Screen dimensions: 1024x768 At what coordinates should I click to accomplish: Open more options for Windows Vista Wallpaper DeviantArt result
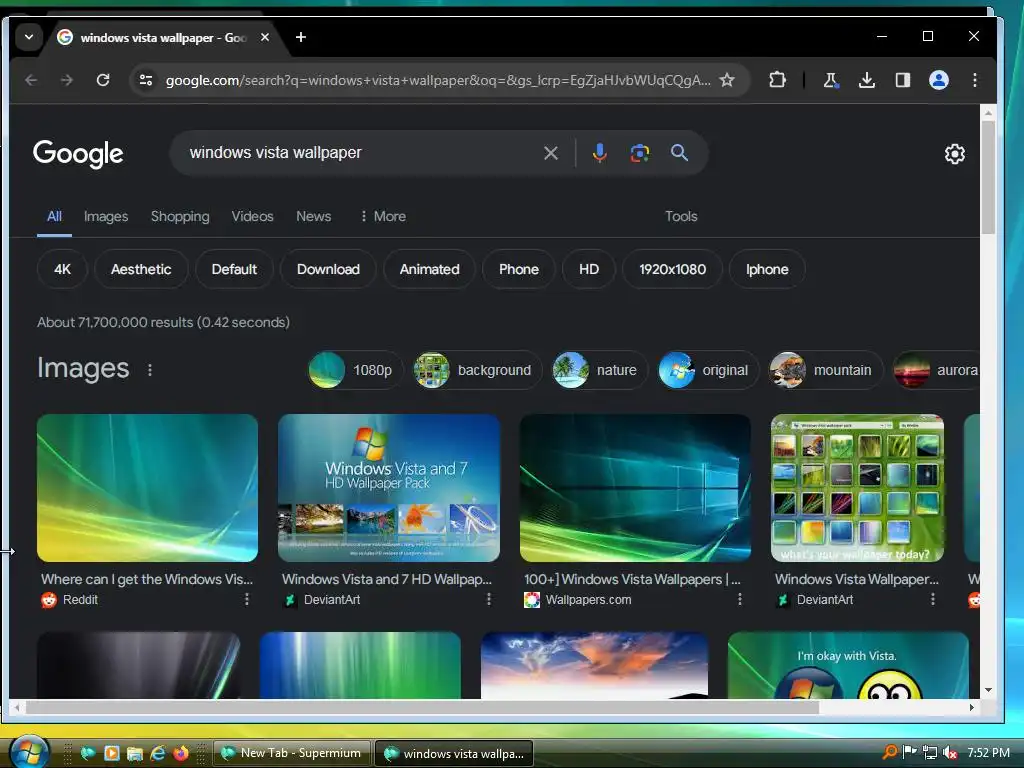(932, 599)
